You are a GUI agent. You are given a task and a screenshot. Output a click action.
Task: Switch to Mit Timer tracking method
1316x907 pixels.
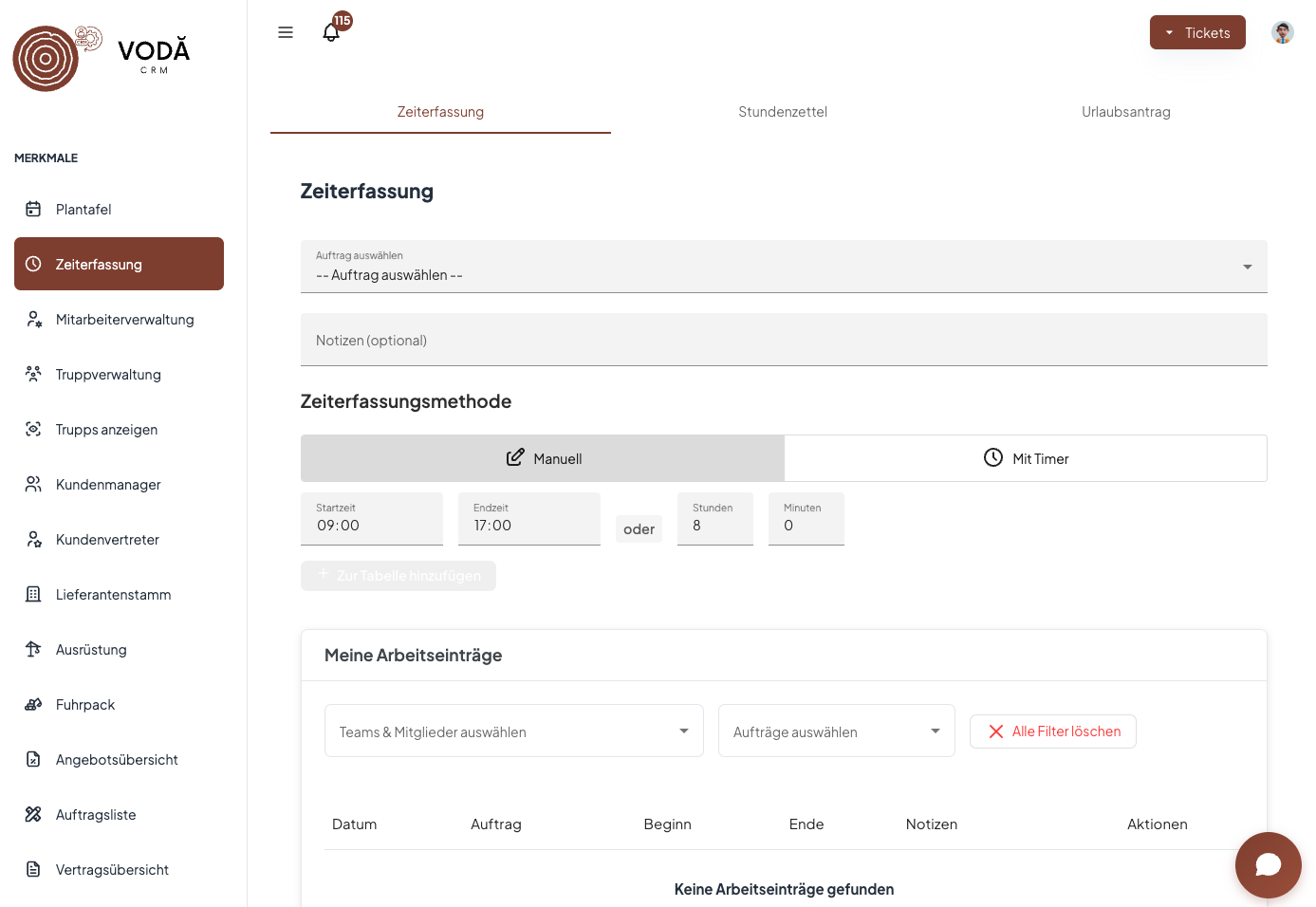(1026, 458)
